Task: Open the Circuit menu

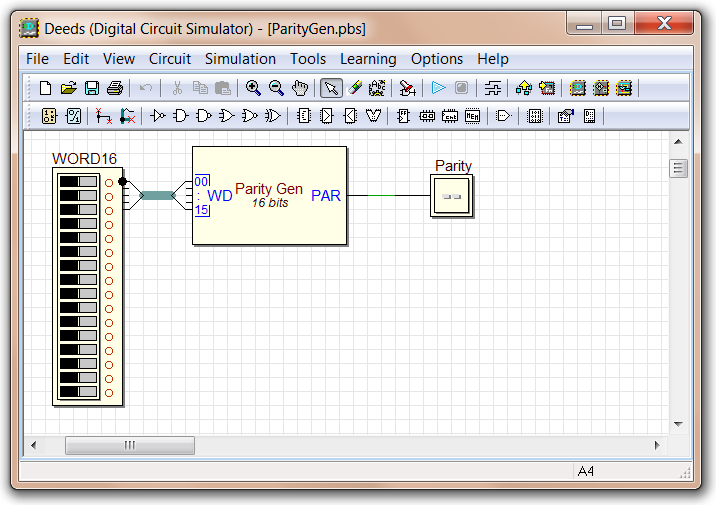Action: [170, 59]
